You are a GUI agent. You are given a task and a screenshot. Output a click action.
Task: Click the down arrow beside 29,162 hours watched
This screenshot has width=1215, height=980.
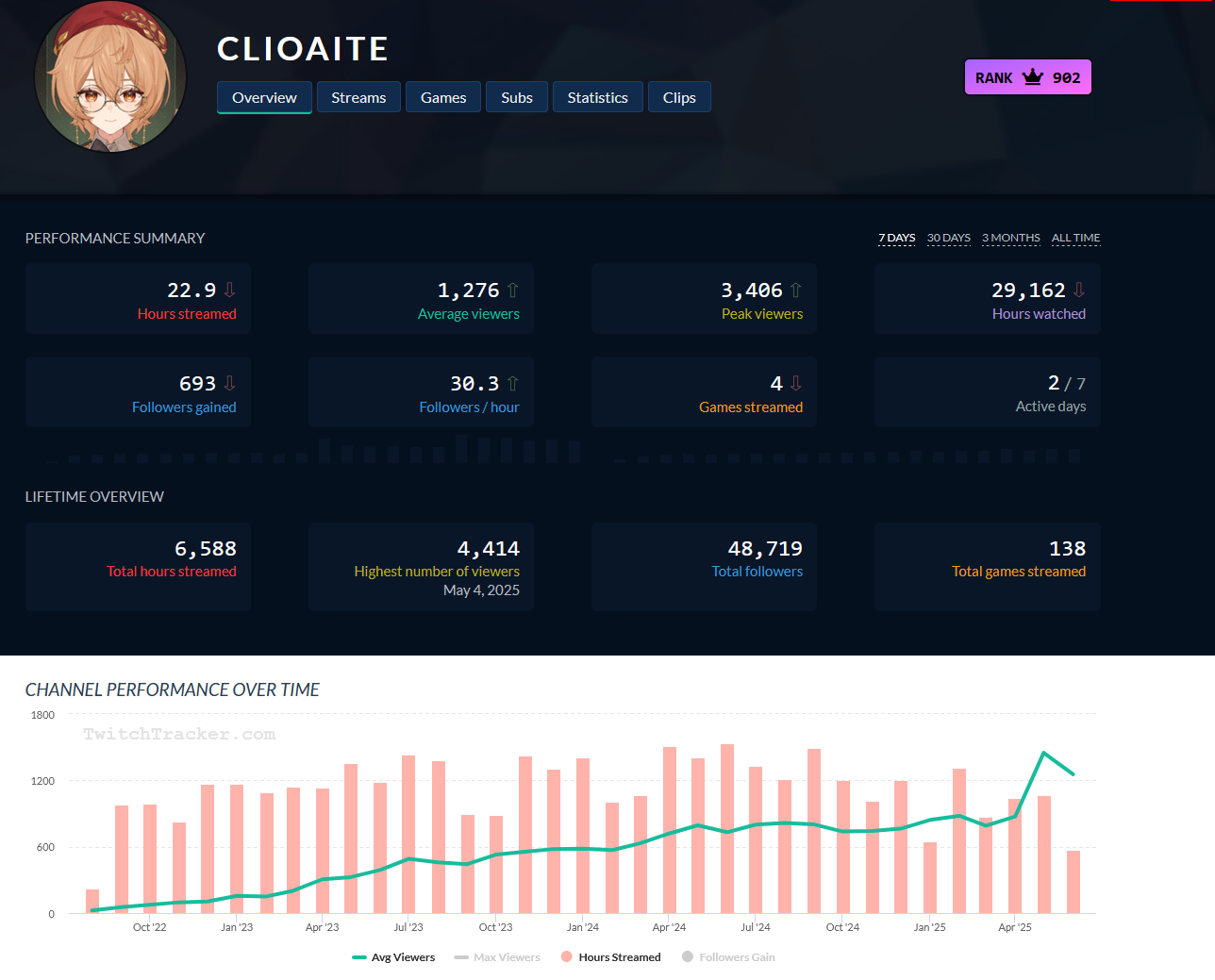[x=1078, y=290]
